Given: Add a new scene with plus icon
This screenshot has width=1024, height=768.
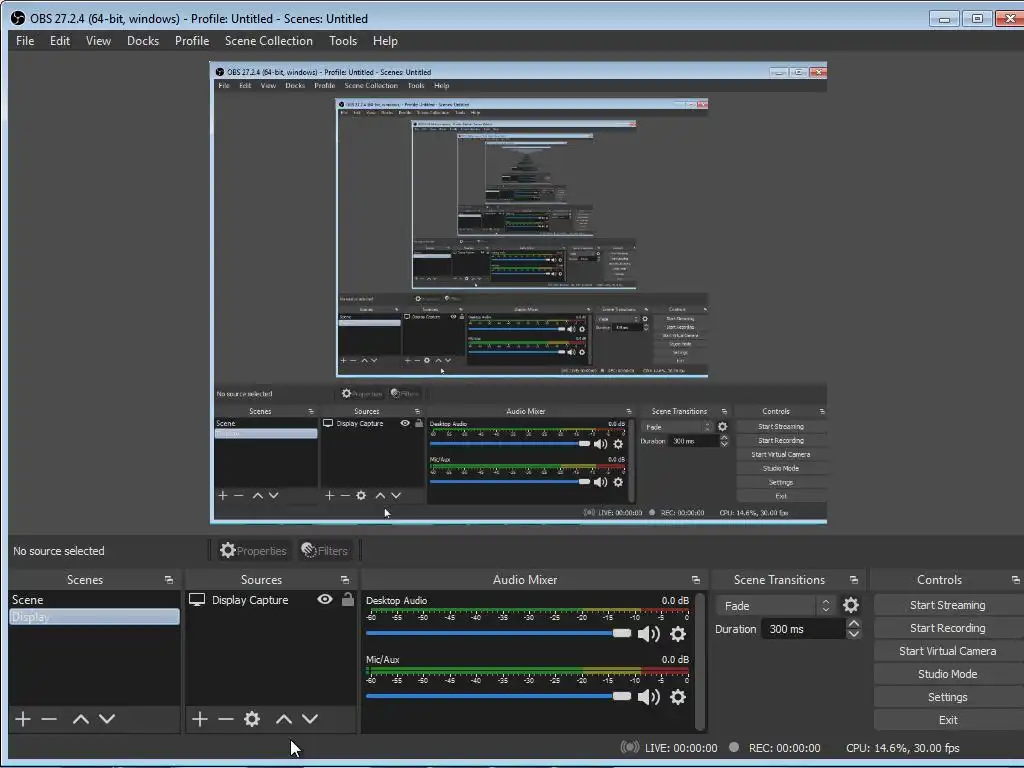Looking at the screenshot, I should coord(23,719).
